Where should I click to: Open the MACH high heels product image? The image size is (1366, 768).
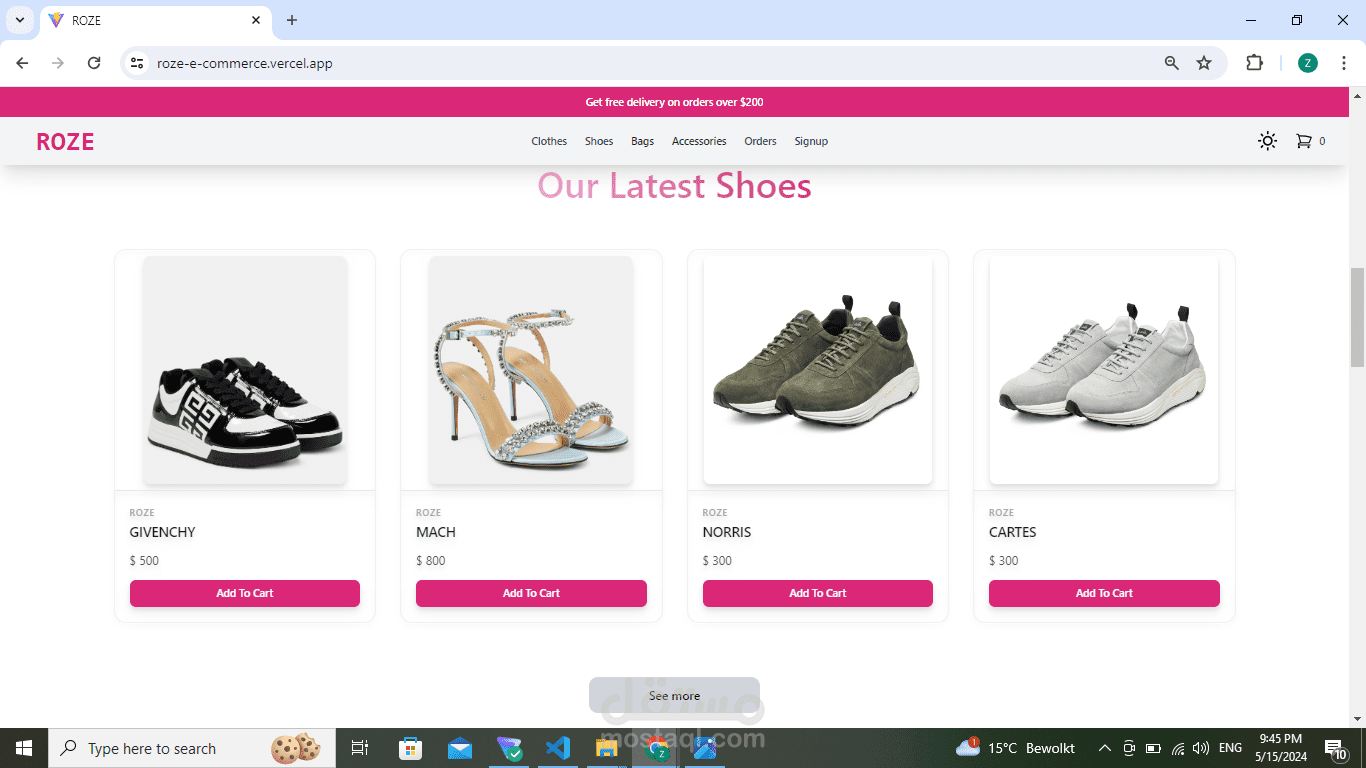coord(531,370)
